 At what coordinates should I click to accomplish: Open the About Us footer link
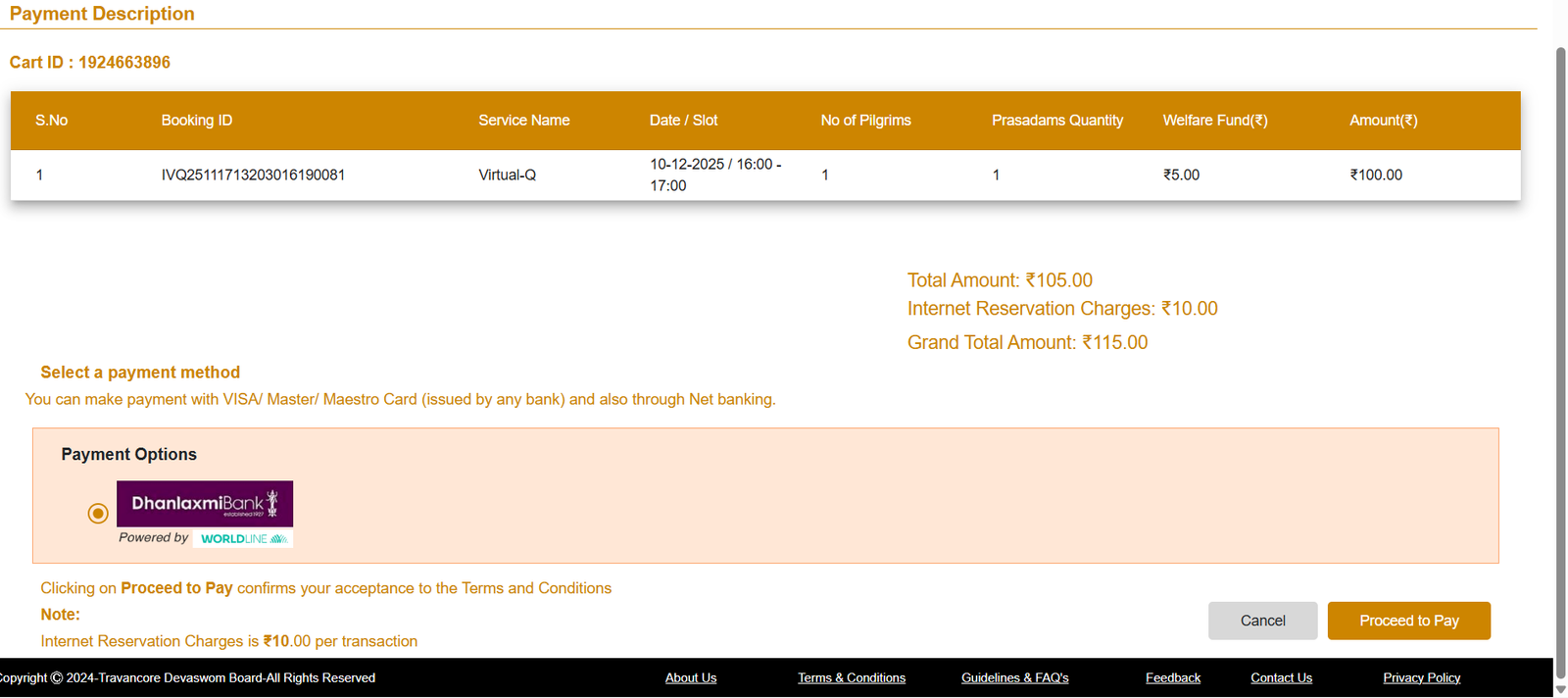pyautogui.click(x=691, y=678)
